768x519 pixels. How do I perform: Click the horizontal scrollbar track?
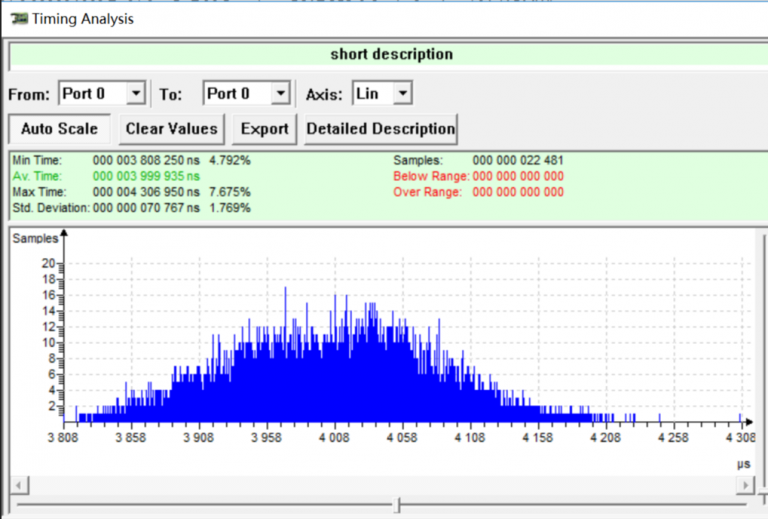380,485
